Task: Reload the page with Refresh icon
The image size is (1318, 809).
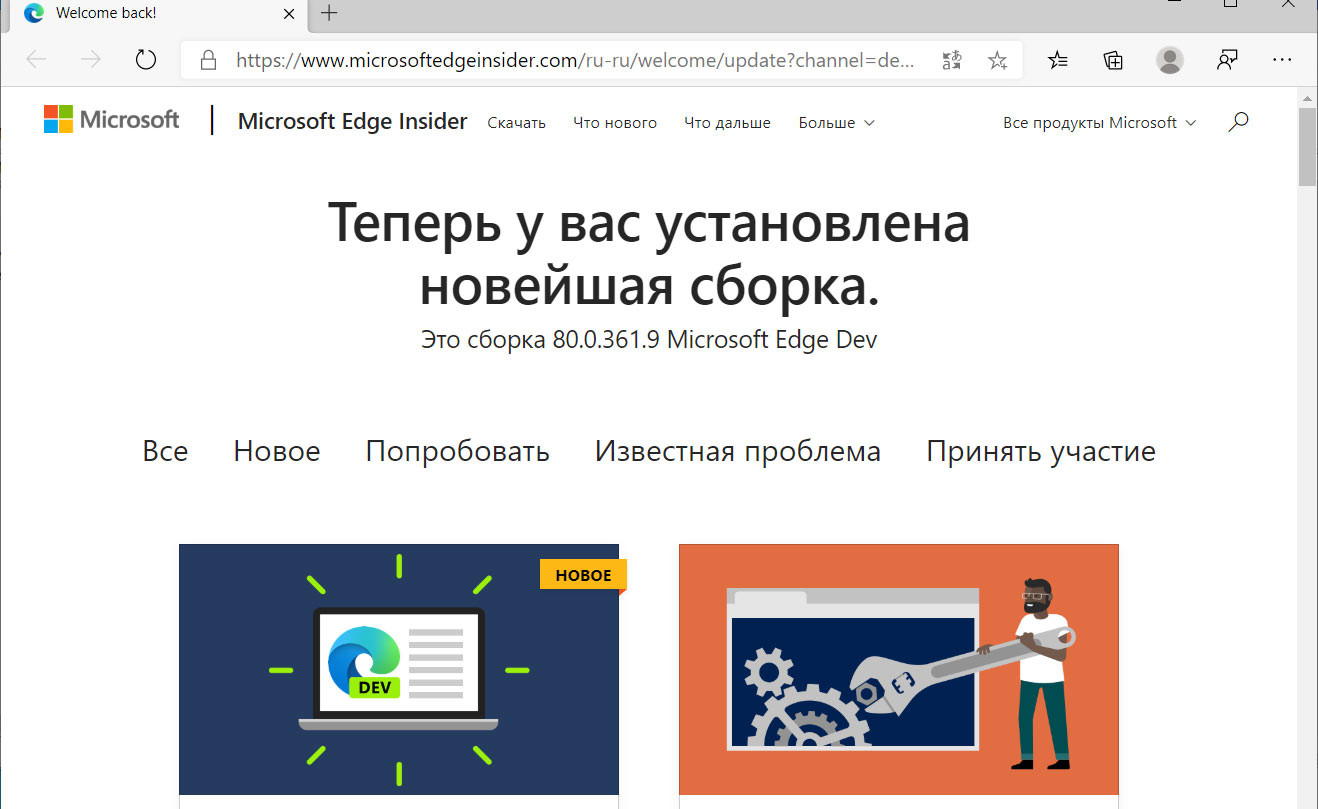Action: (146, 60)
